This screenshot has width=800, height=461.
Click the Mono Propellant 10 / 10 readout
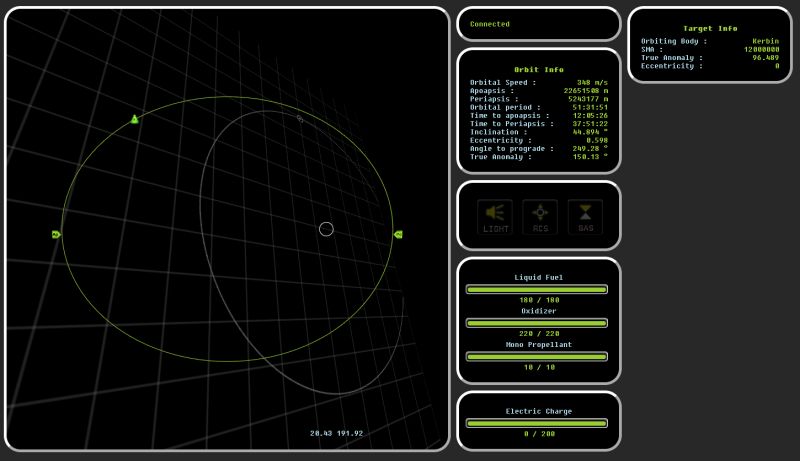(x=539, y=367)
